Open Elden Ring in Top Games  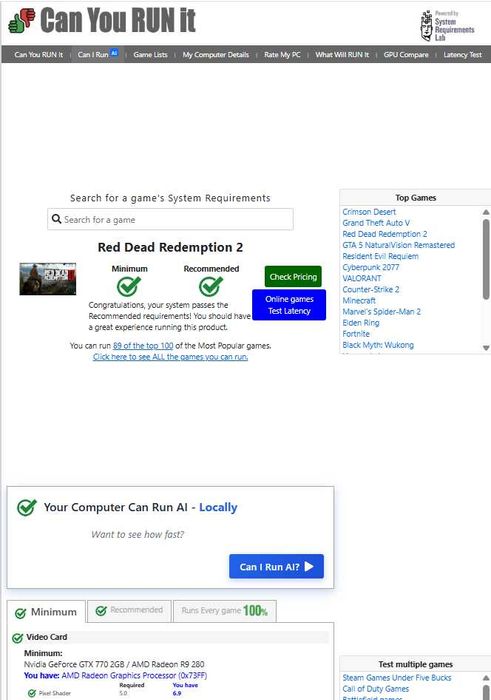coord(361,323)
